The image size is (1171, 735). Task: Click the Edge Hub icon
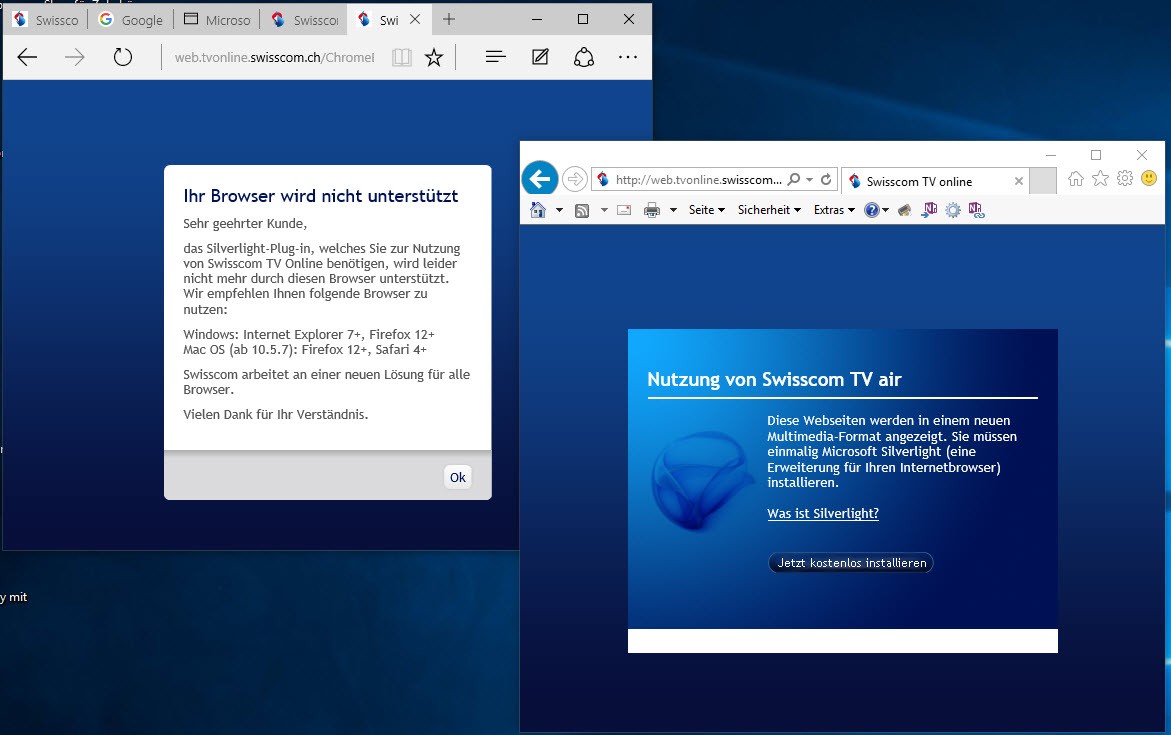coord(495,57)
